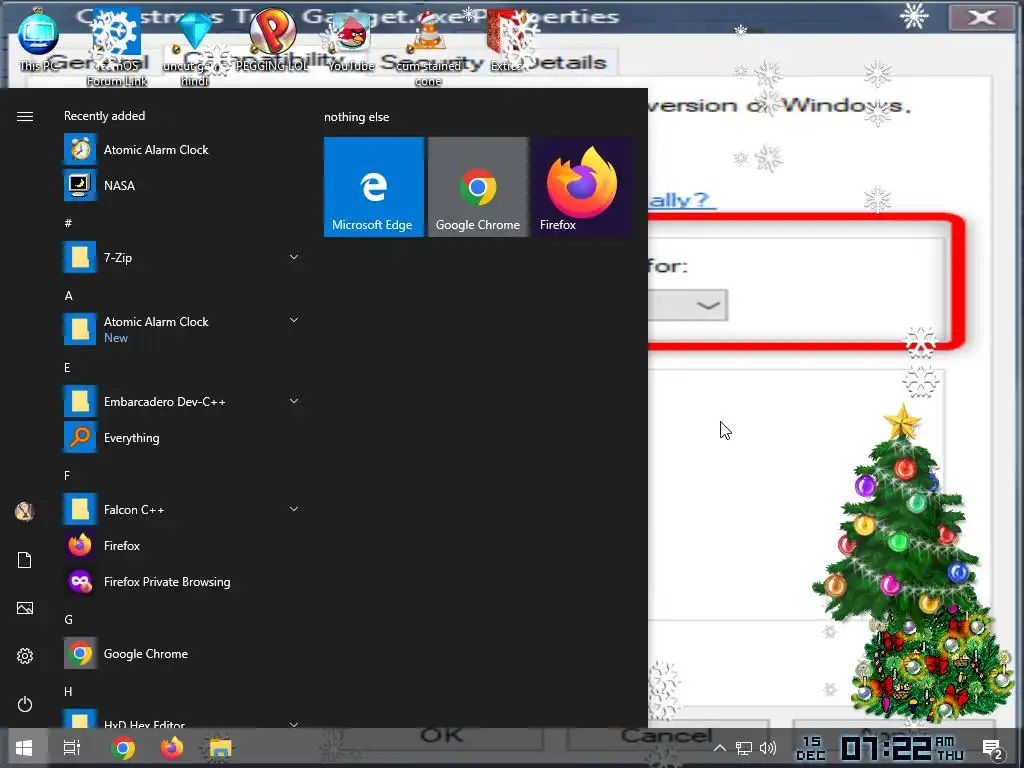Open the Action Center notifications

pyautogui.click(x=993, y=749)
